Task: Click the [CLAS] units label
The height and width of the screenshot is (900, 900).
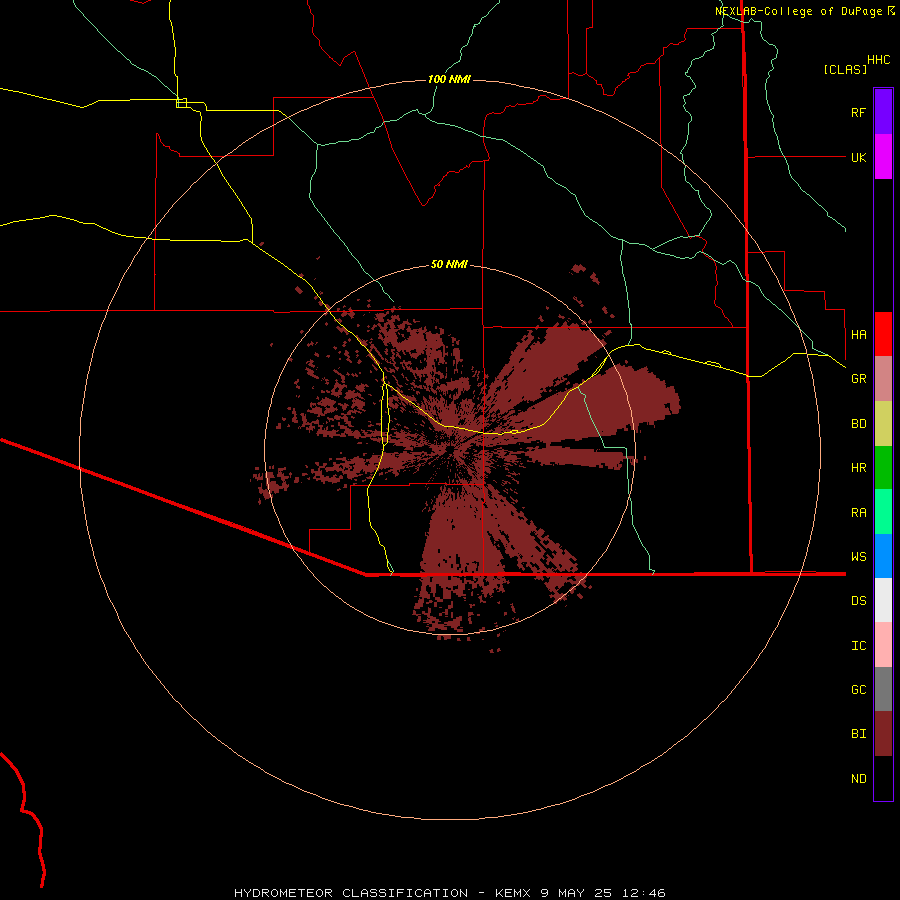Action: [x=845, y=69]
